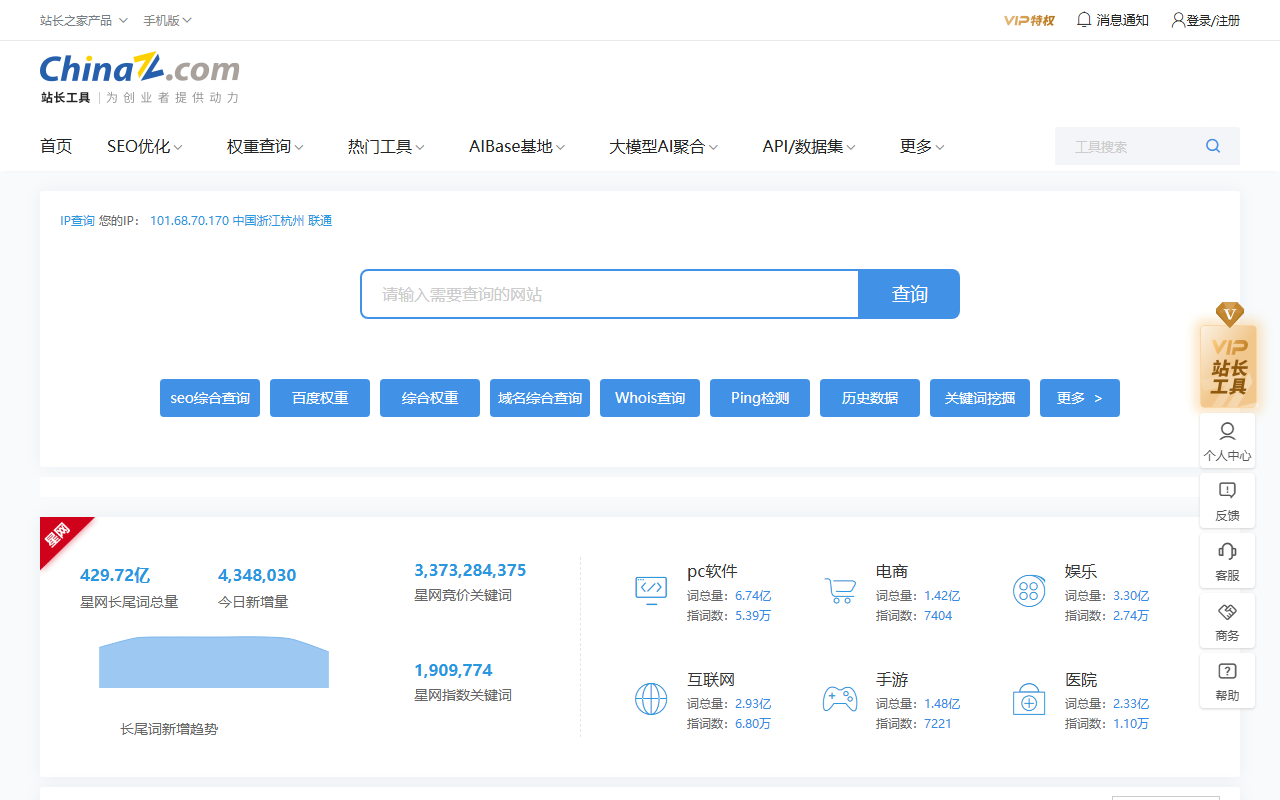
Task: Click the 电商 shopping cart icon
Action: click(840, 590)
